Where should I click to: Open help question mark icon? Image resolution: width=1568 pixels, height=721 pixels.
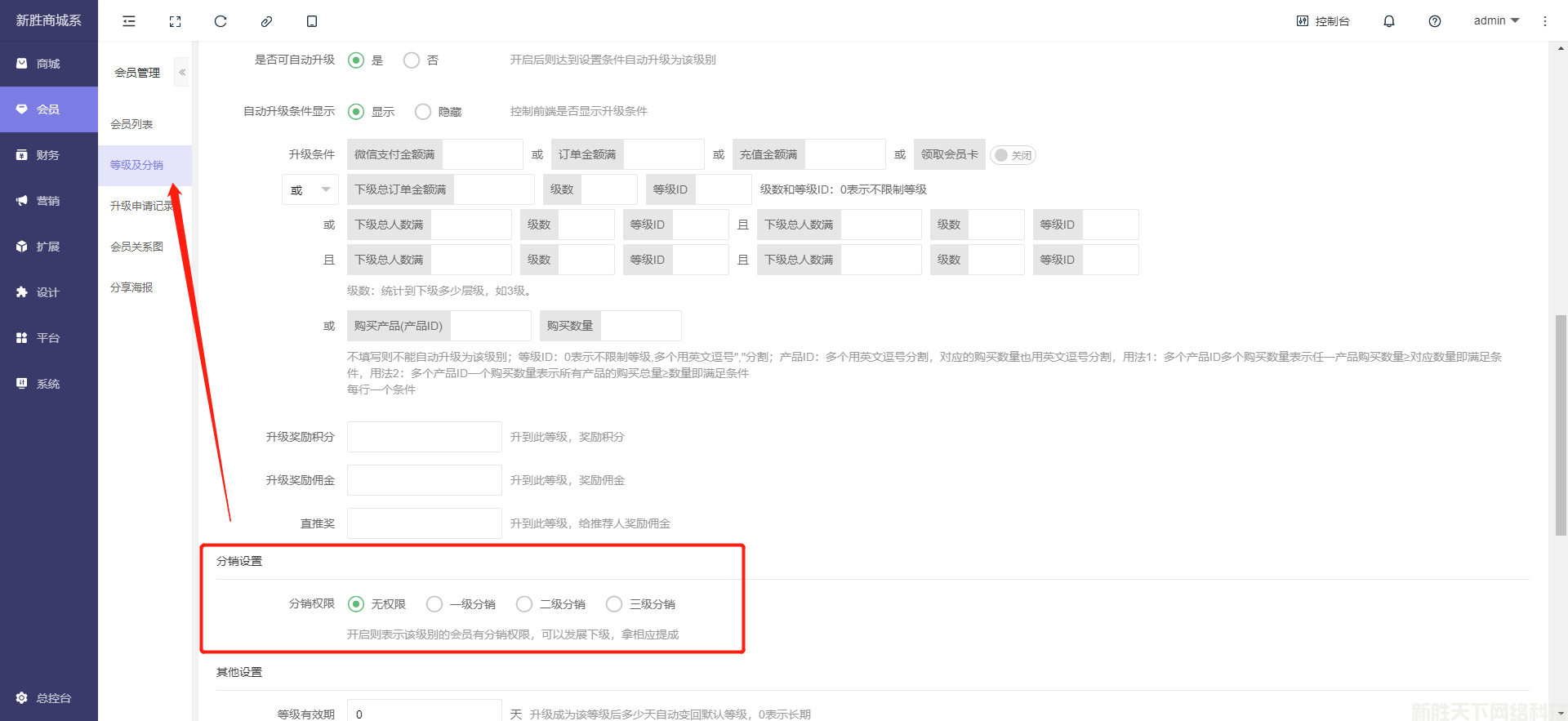tap(1435, 21)
